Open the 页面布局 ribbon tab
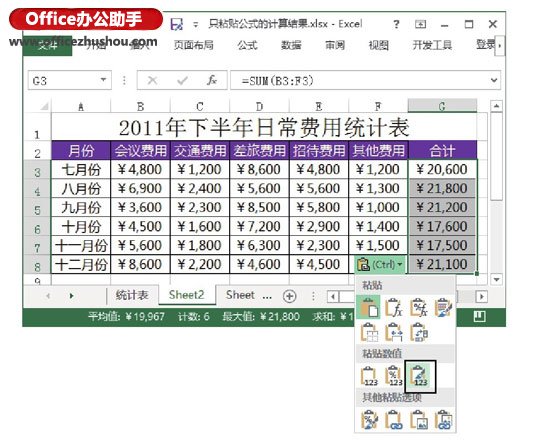 (194, 45)
